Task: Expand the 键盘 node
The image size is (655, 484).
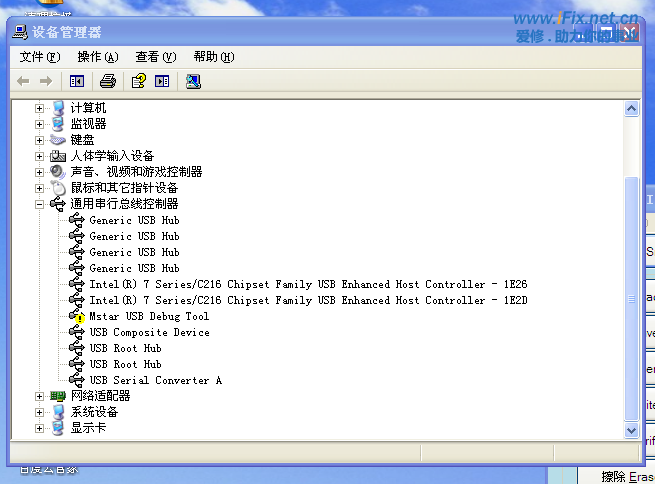Action: pyautogui.click(x=39, y=140)
